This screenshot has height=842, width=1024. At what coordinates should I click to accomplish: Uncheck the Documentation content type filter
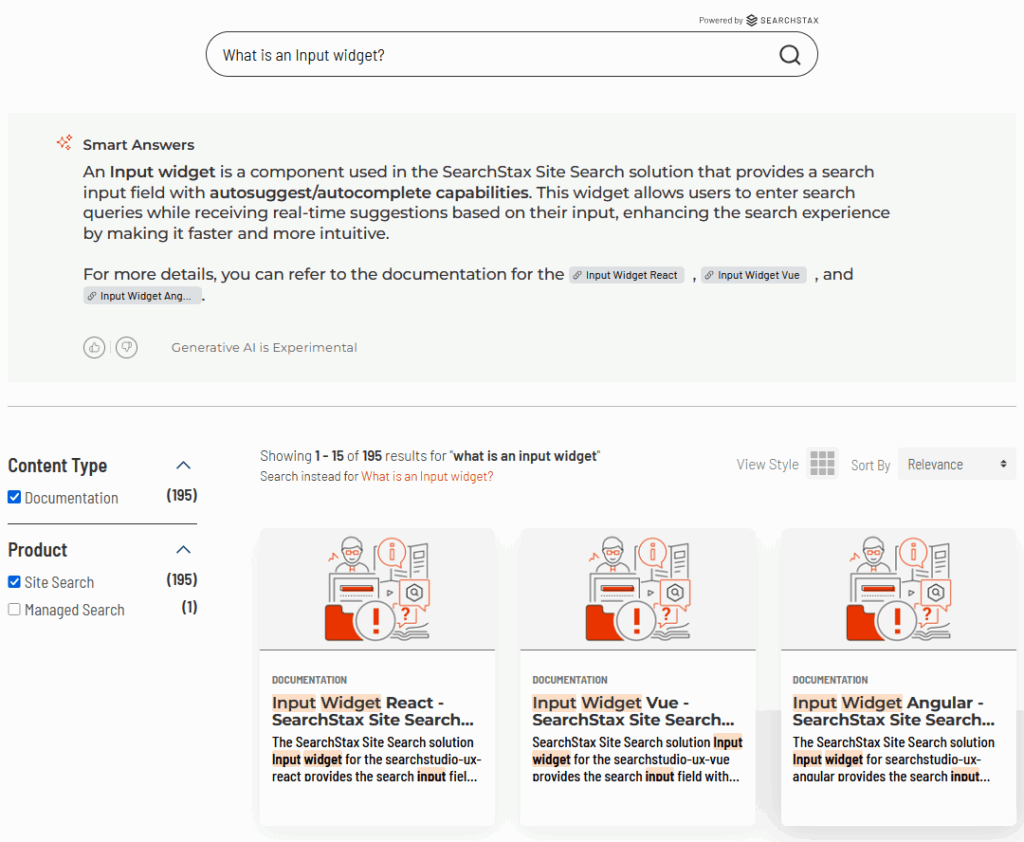pyautogui.click(x=14, y=497)
